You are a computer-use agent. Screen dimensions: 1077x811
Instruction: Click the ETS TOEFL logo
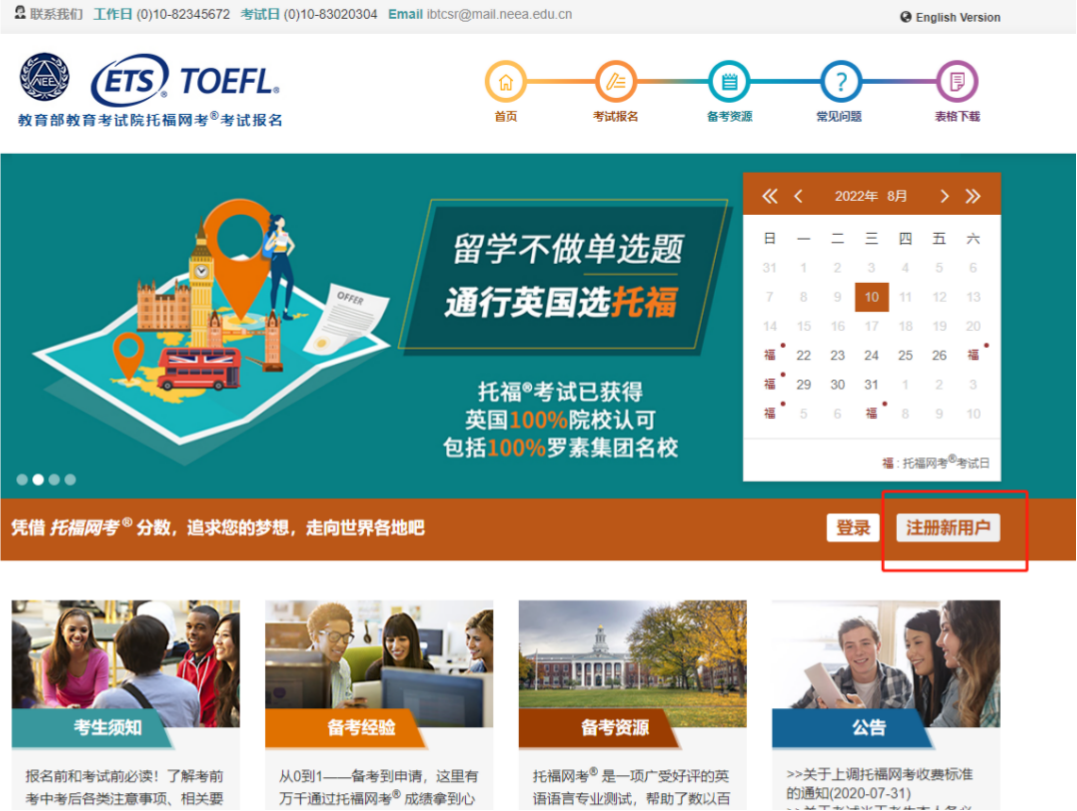185,79
